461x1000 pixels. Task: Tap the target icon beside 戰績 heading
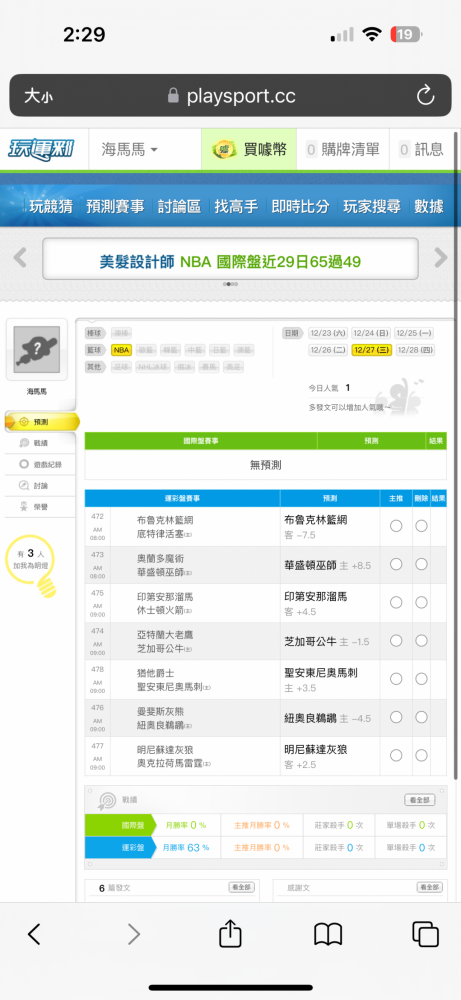(106, 800)
